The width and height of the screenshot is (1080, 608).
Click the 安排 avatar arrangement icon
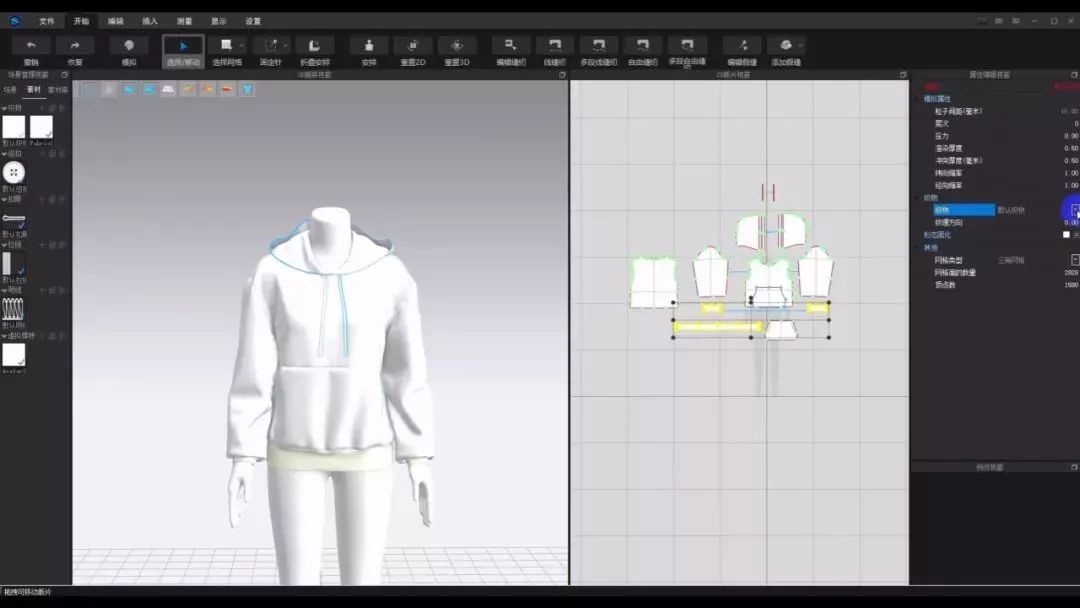pos(369,46)
